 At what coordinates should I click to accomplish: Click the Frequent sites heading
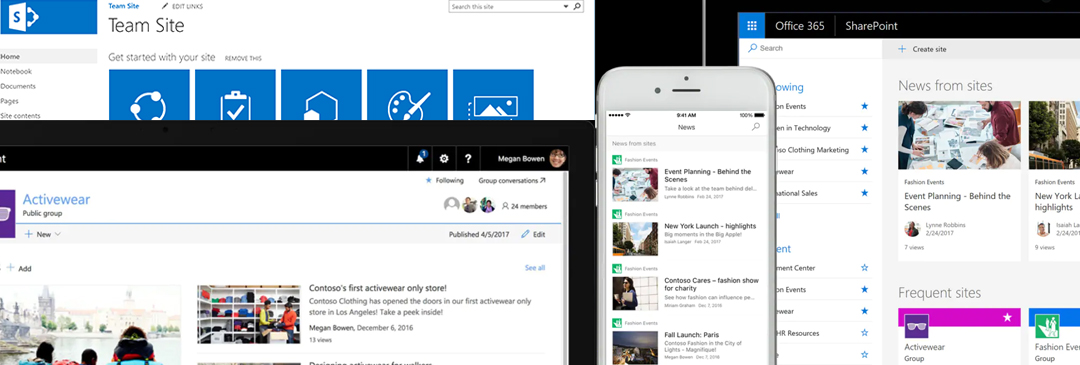(x=939, y=293)
